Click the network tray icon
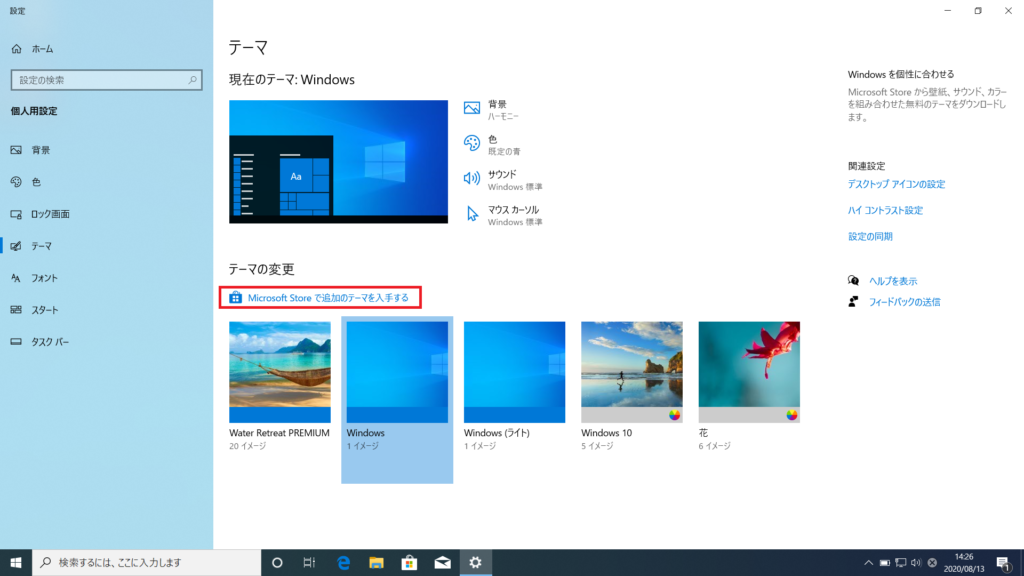This screenshot has height=576, width=1024. [x=901, y=562]
